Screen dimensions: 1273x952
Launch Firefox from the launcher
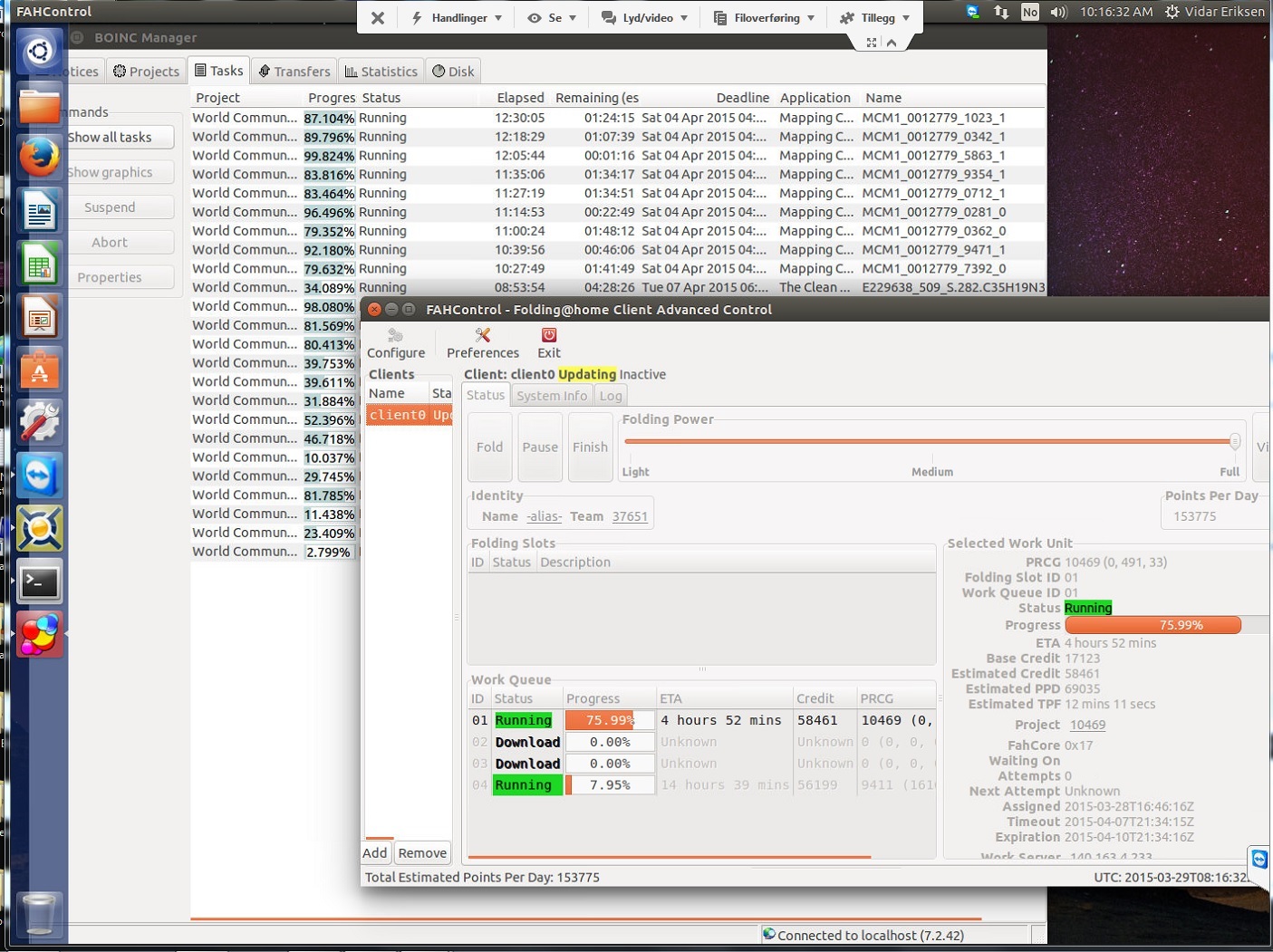click(39, 158)
